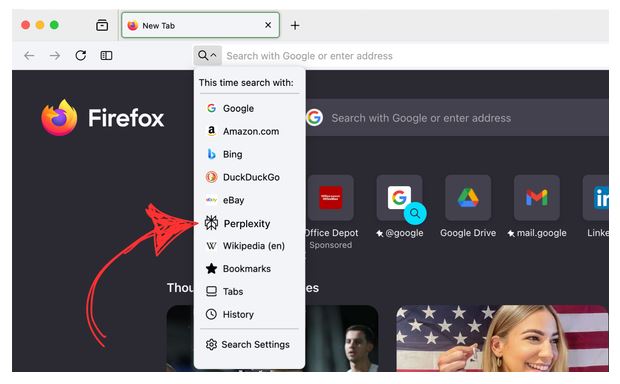Open the flag story thumbnail
620x384 pixels.
pos(502,338)
